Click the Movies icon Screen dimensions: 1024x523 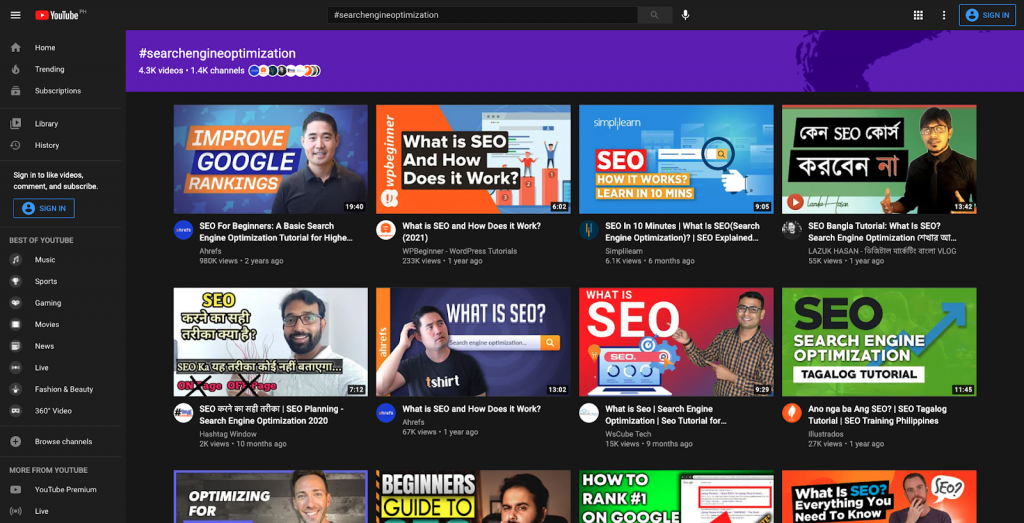point(16,325)
